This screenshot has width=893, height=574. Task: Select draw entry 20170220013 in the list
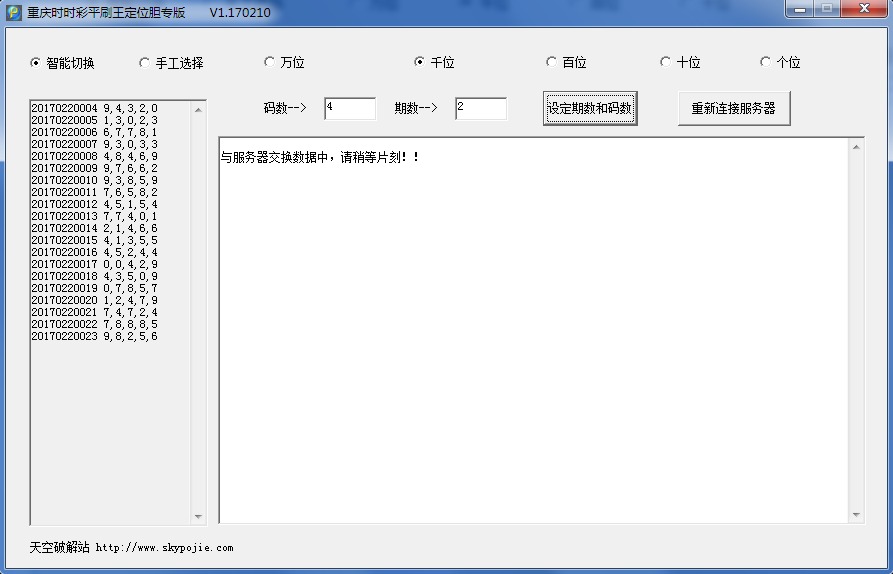pyautogui.click(x=94, y=216)
